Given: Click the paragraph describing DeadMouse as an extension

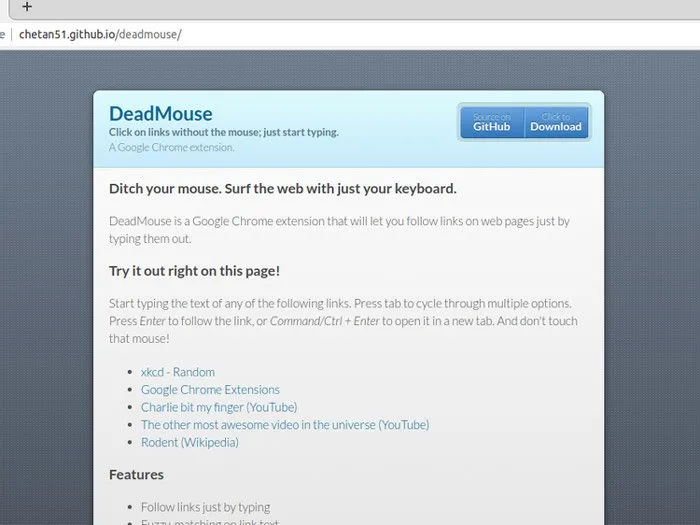Looking at the screenshot, I should coord(338,229).
